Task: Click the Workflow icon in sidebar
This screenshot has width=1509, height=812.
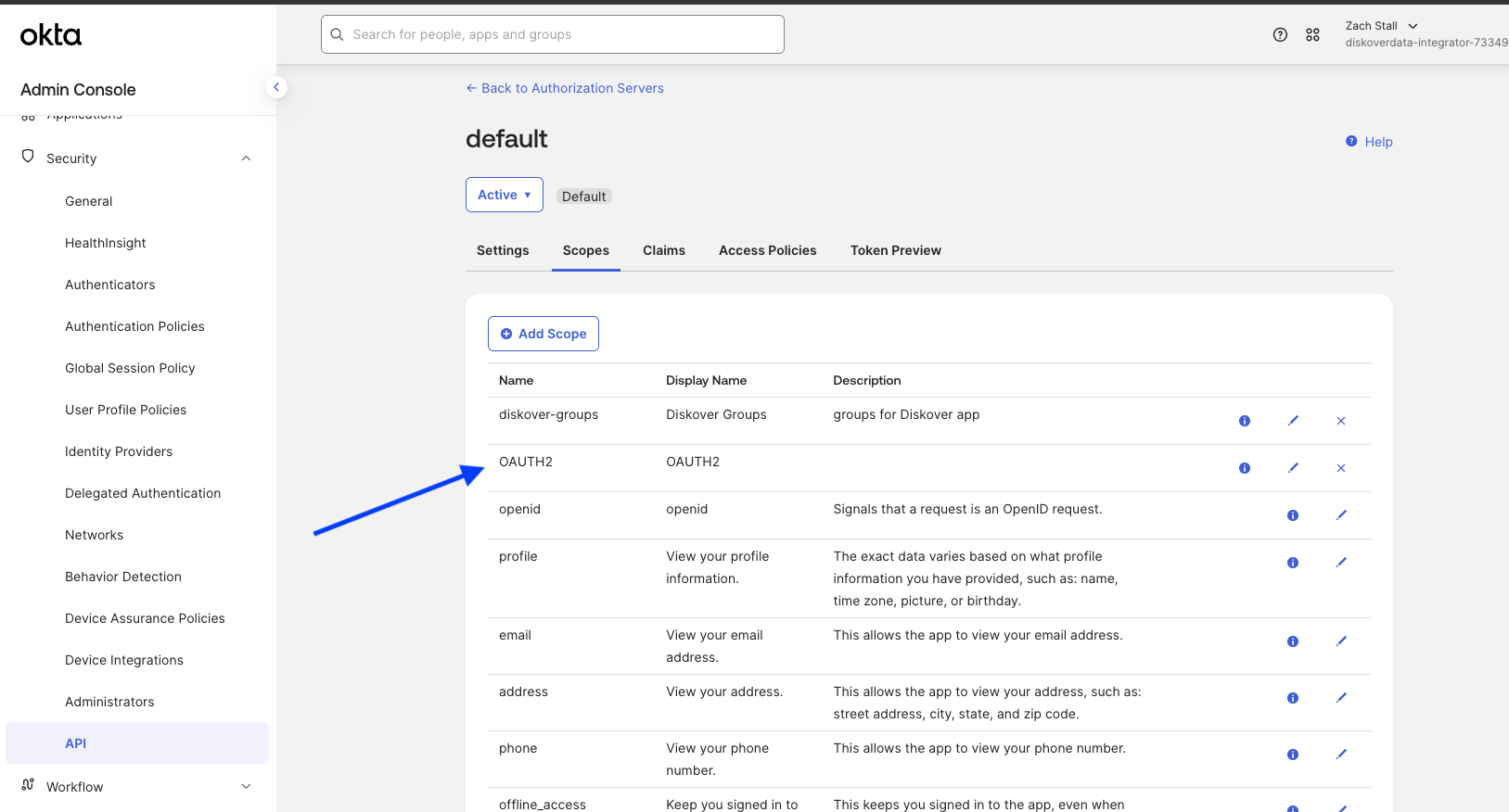Action: [28, 785]
